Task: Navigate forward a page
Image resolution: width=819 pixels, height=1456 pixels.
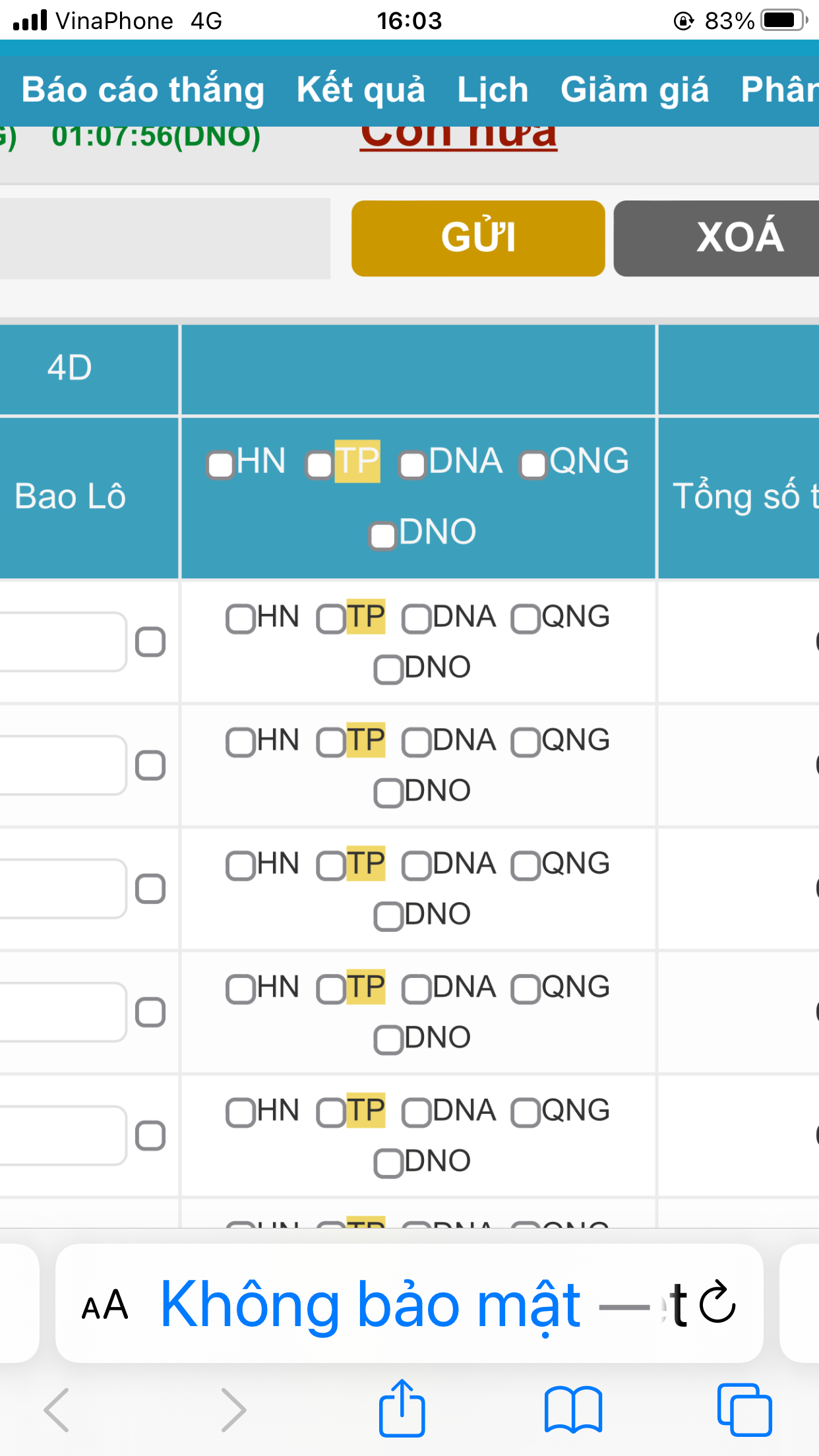Action: [231, 1408]
